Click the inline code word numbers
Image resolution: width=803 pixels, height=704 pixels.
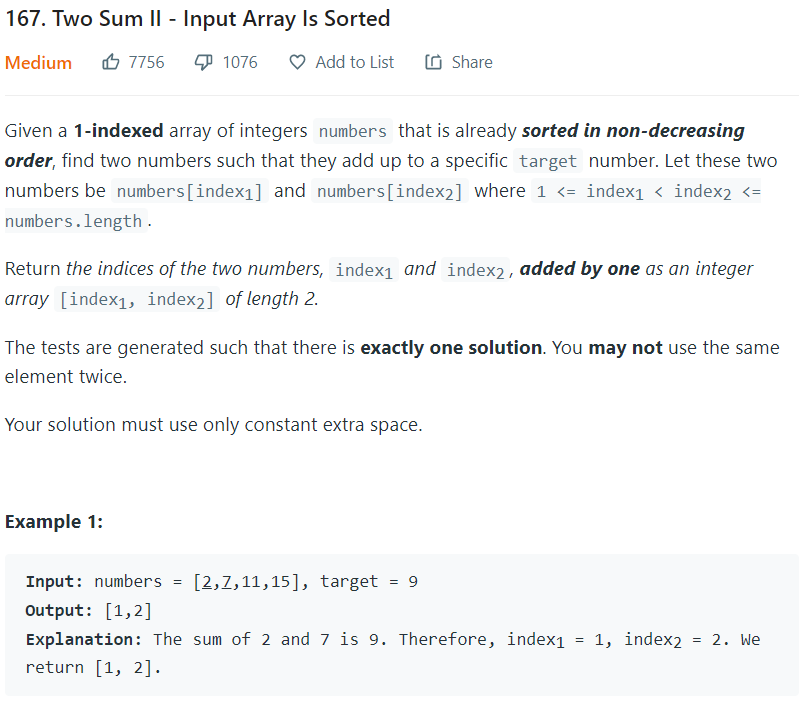(x=353, y=132)
